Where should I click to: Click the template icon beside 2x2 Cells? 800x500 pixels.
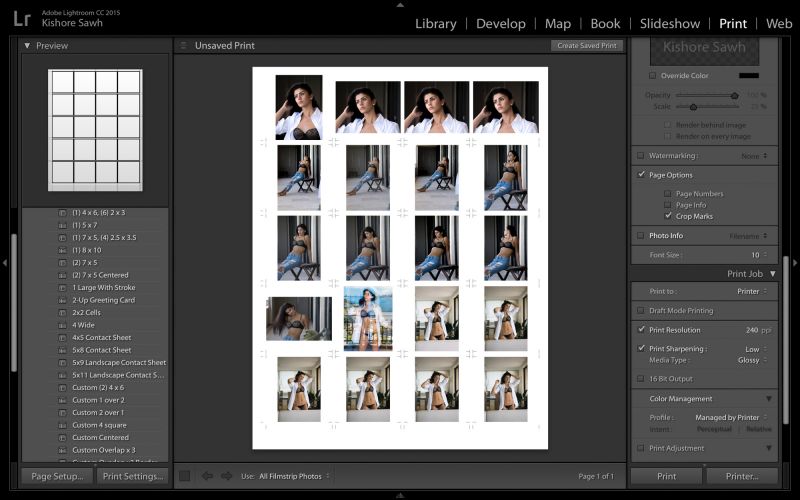(x=62, y=313)
